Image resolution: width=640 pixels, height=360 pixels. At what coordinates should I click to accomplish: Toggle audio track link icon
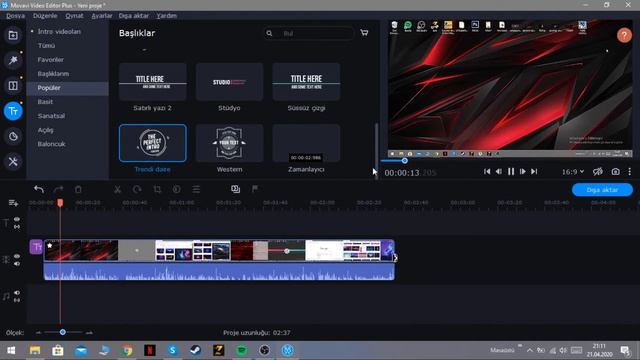tap(17, 300)
